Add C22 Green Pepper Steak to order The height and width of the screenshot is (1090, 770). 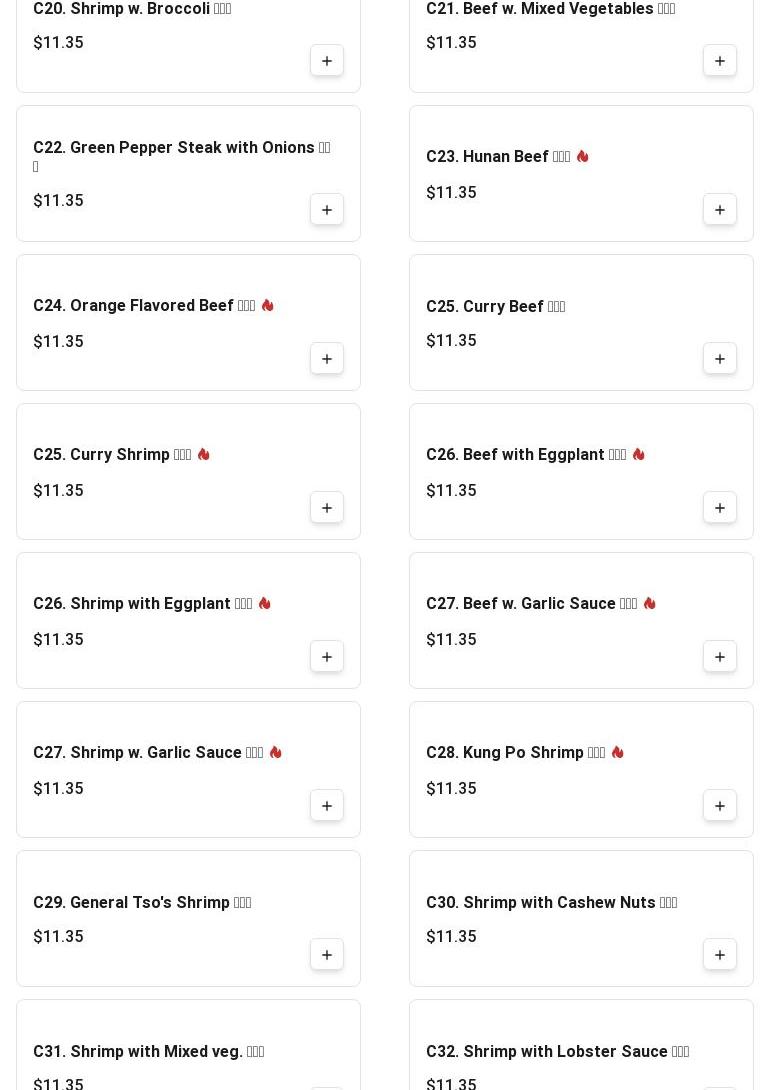(327, 210)
